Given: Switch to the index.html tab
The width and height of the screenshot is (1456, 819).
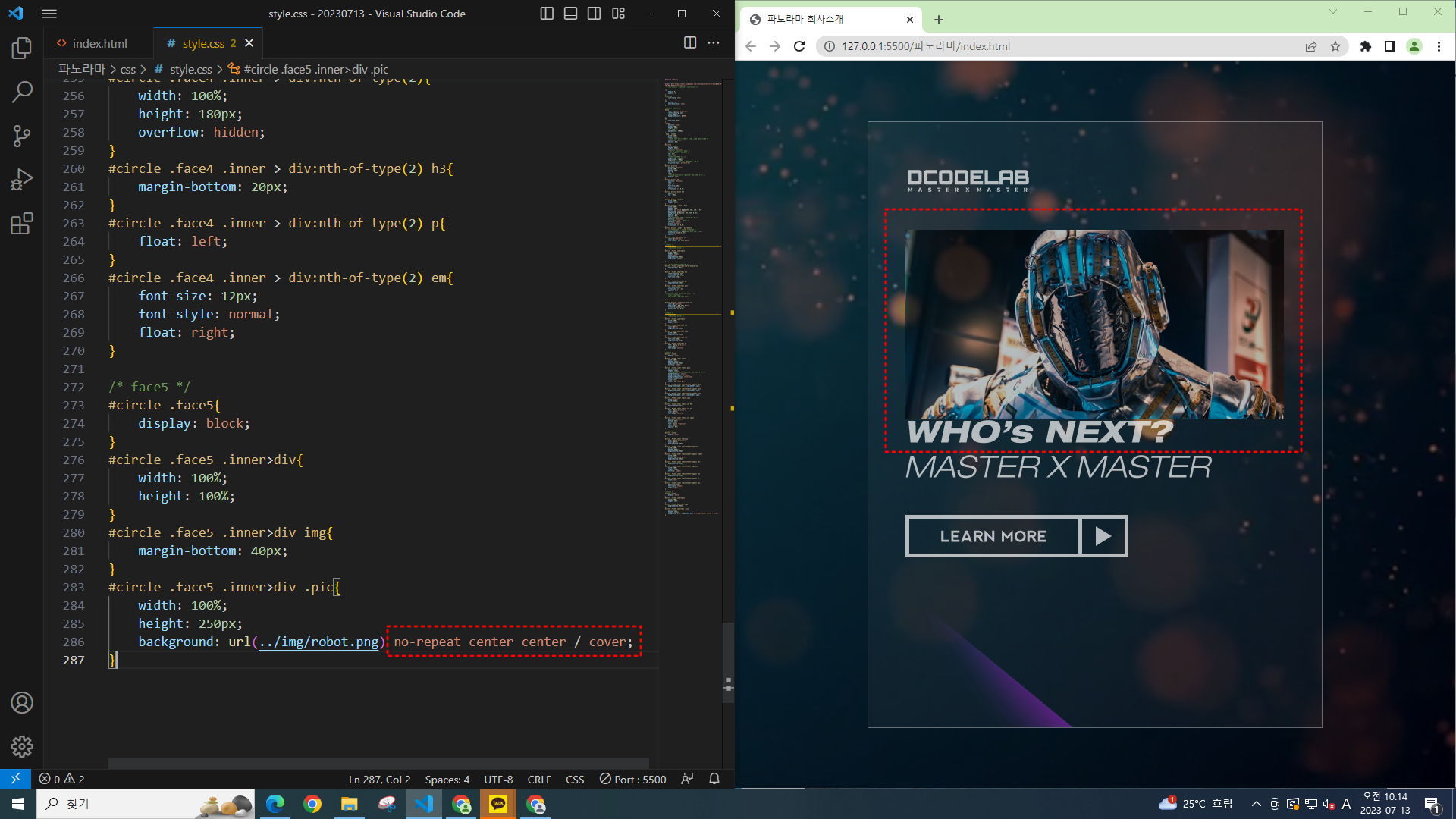Looking at the screenshot, I should point(99,43).
